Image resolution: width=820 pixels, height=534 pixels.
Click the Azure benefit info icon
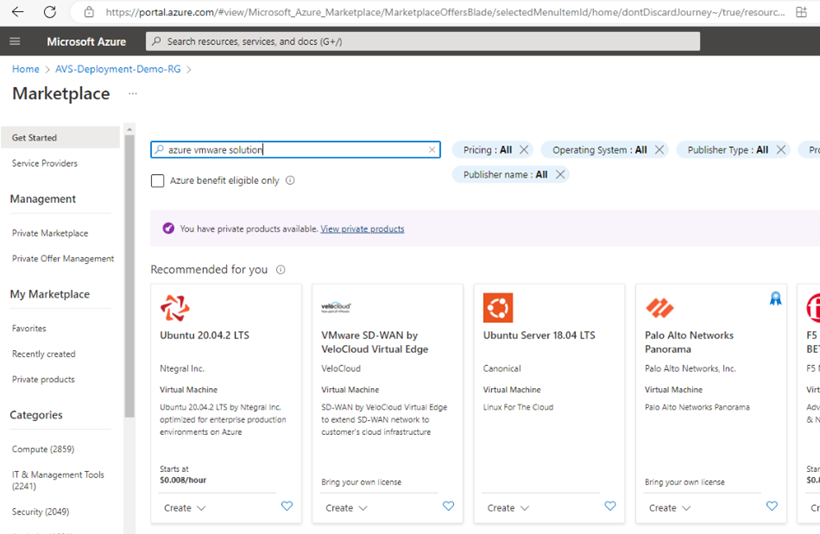coord(290,181)
